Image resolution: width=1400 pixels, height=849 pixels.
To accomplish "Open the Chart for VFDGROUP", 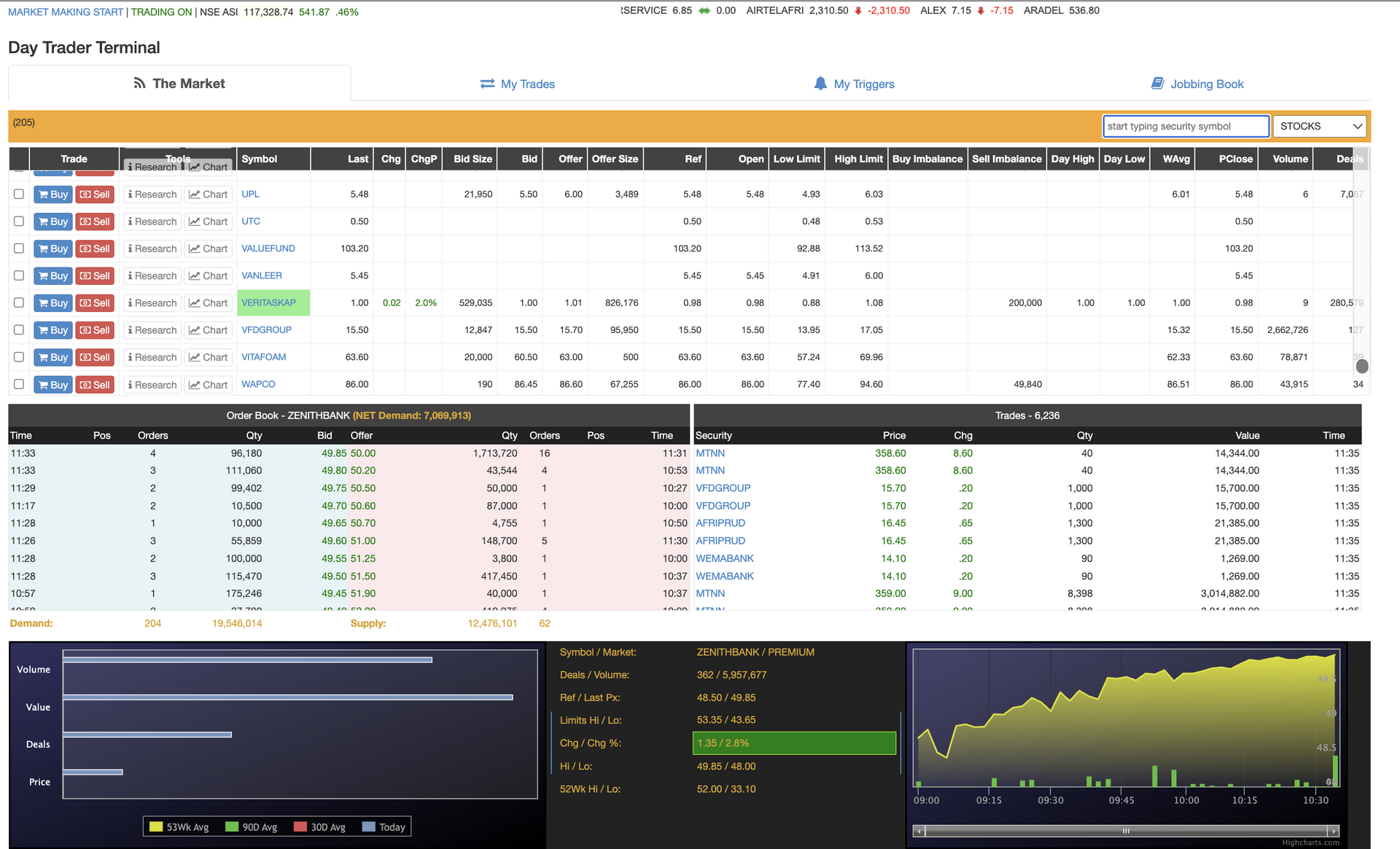I will 208,330.
